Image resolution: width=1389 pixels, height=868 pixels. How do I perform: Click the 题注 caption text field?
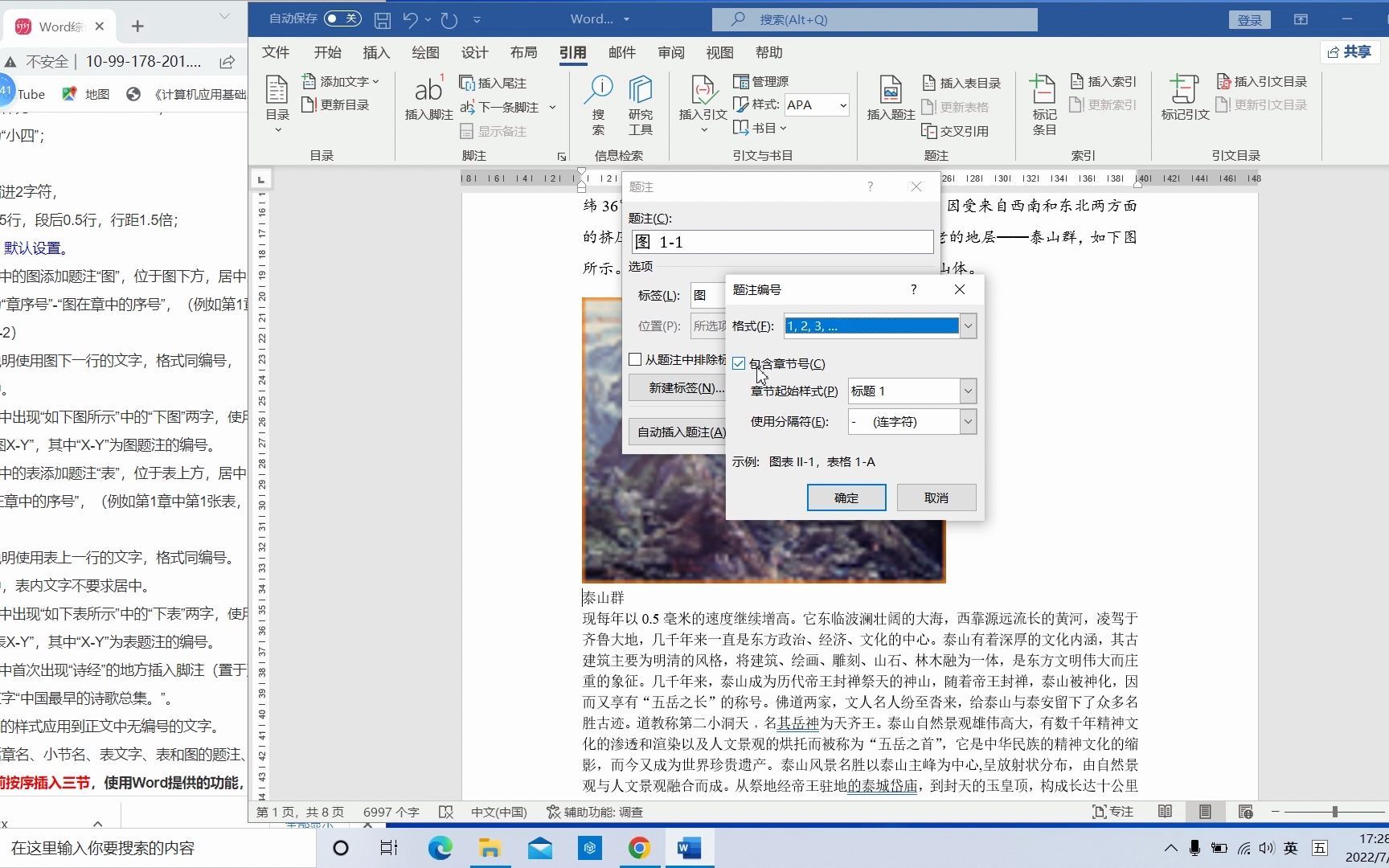[782, 242]
